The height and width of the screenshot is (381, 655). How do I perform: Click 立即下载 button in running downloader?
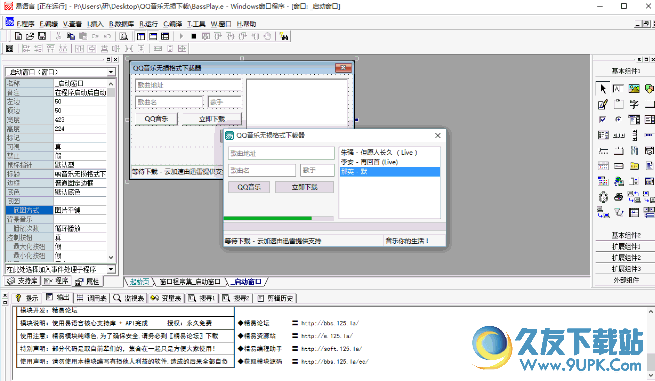coord(305,187)
